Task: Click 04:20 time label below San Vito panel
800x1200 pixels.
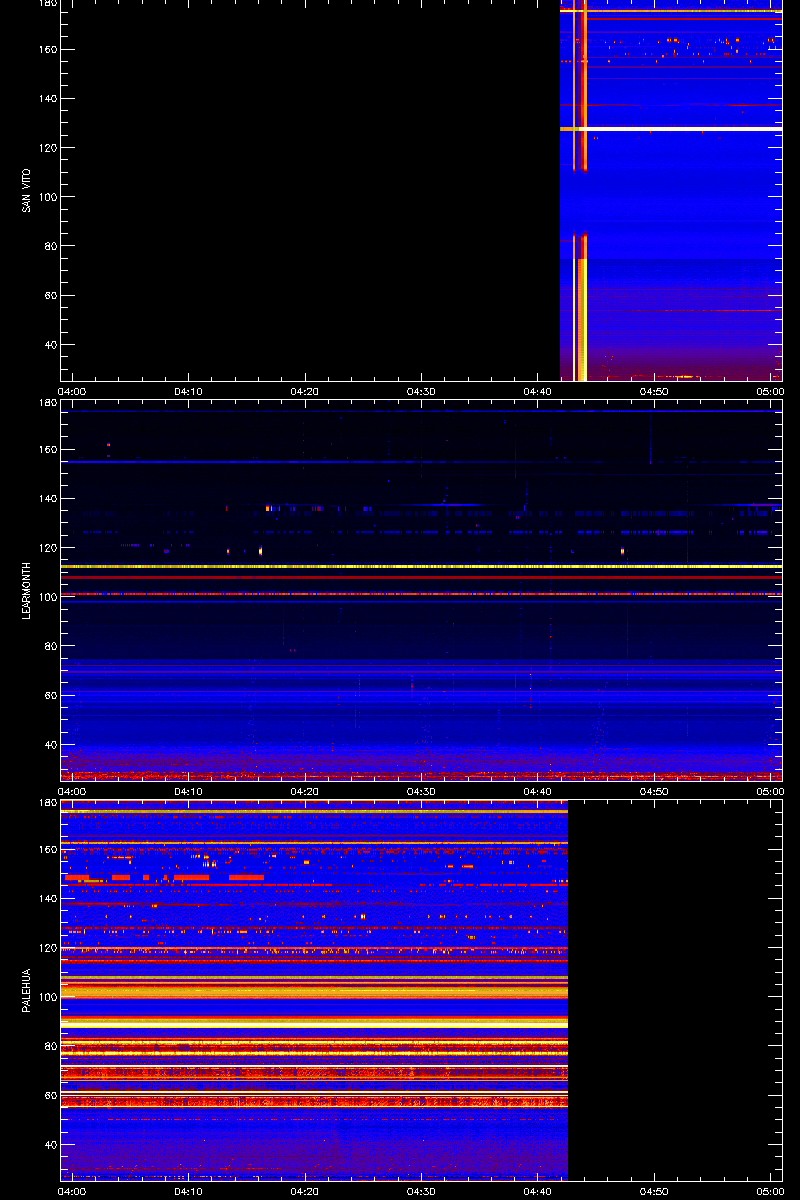Action: pyautogui.click(x=305, y=392)
